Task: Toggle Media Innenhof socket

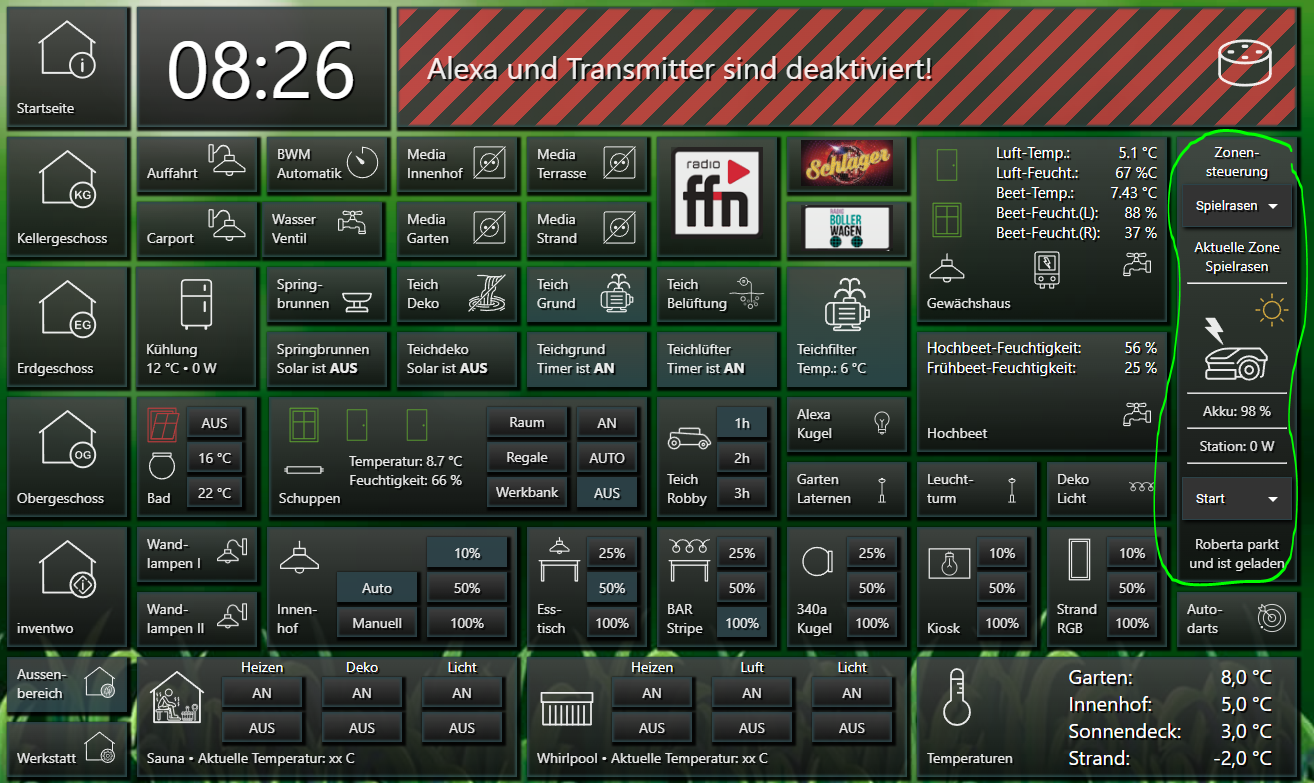Action: (x=457, y=164)
